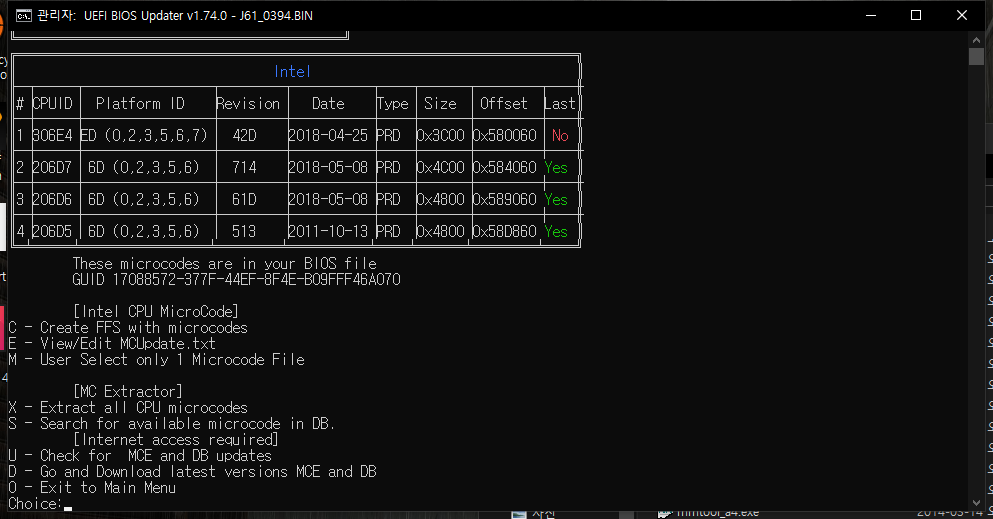Screen dimensions: 993x519
Task: Maximize the UEFI BIOS Updater window
Action: coord(916,15)
